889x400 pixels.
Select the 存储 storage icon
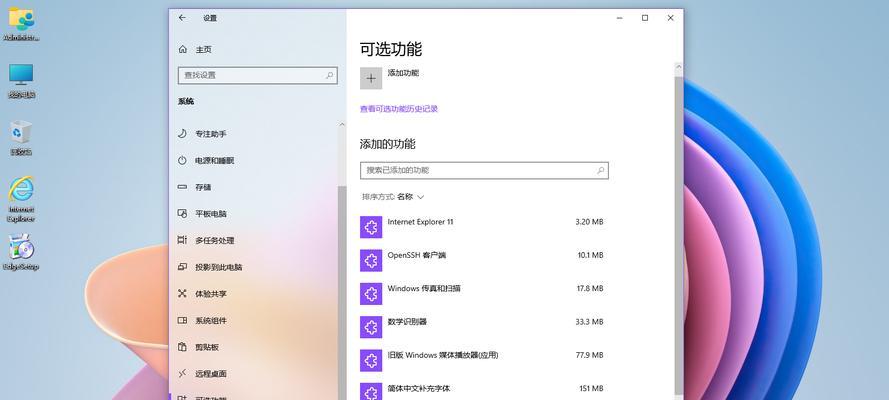(x=182, y=187)
